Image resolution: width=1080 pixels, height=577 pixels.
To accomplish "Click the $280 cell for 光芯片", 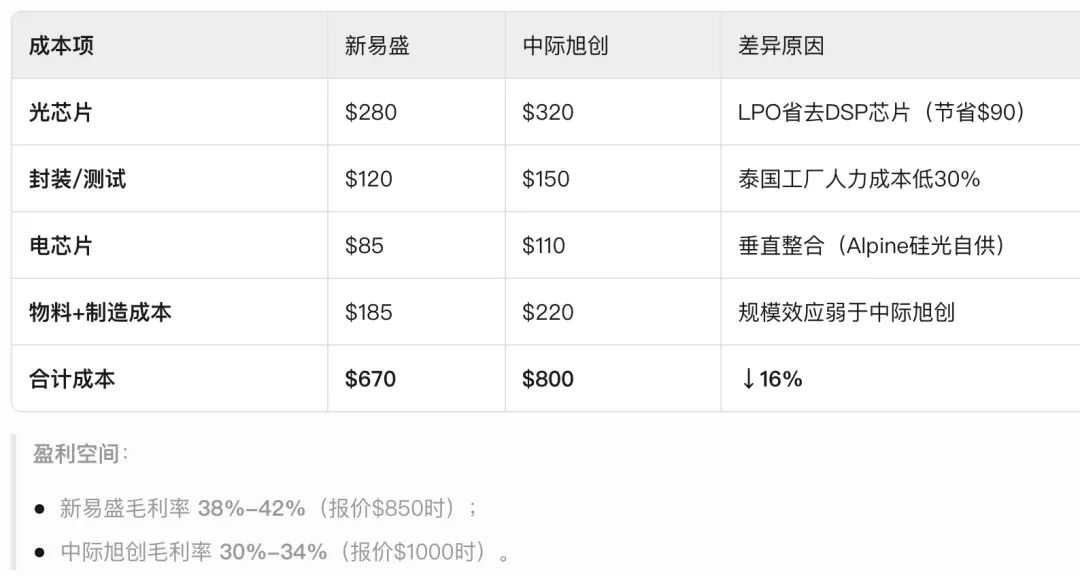I will [x=371, y=112].
